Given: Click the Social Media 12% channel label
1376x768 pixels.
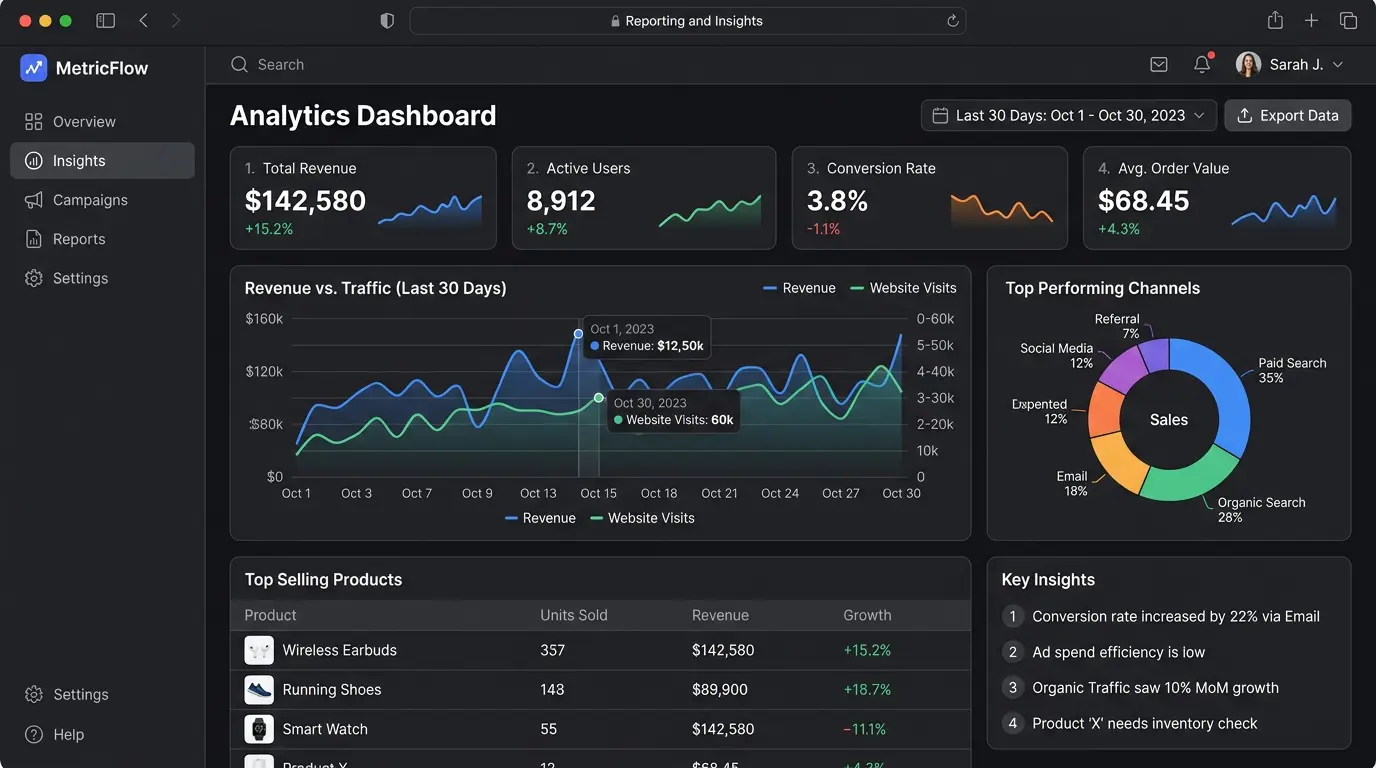Looking at the screenshot, I should tap(1057, 356).
